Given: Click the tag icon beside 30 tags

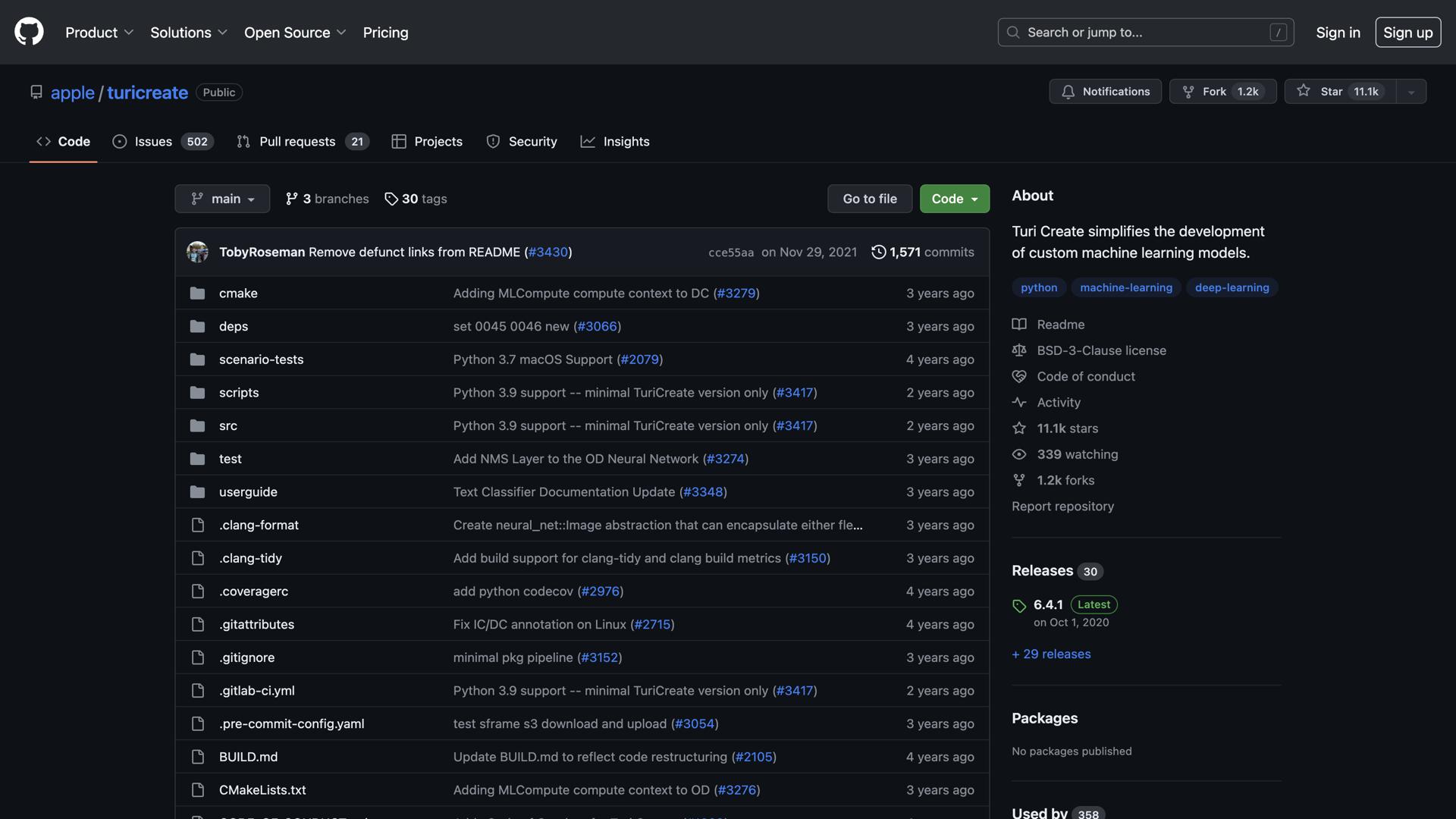Looking at the screenshot, I should point(391,199).
